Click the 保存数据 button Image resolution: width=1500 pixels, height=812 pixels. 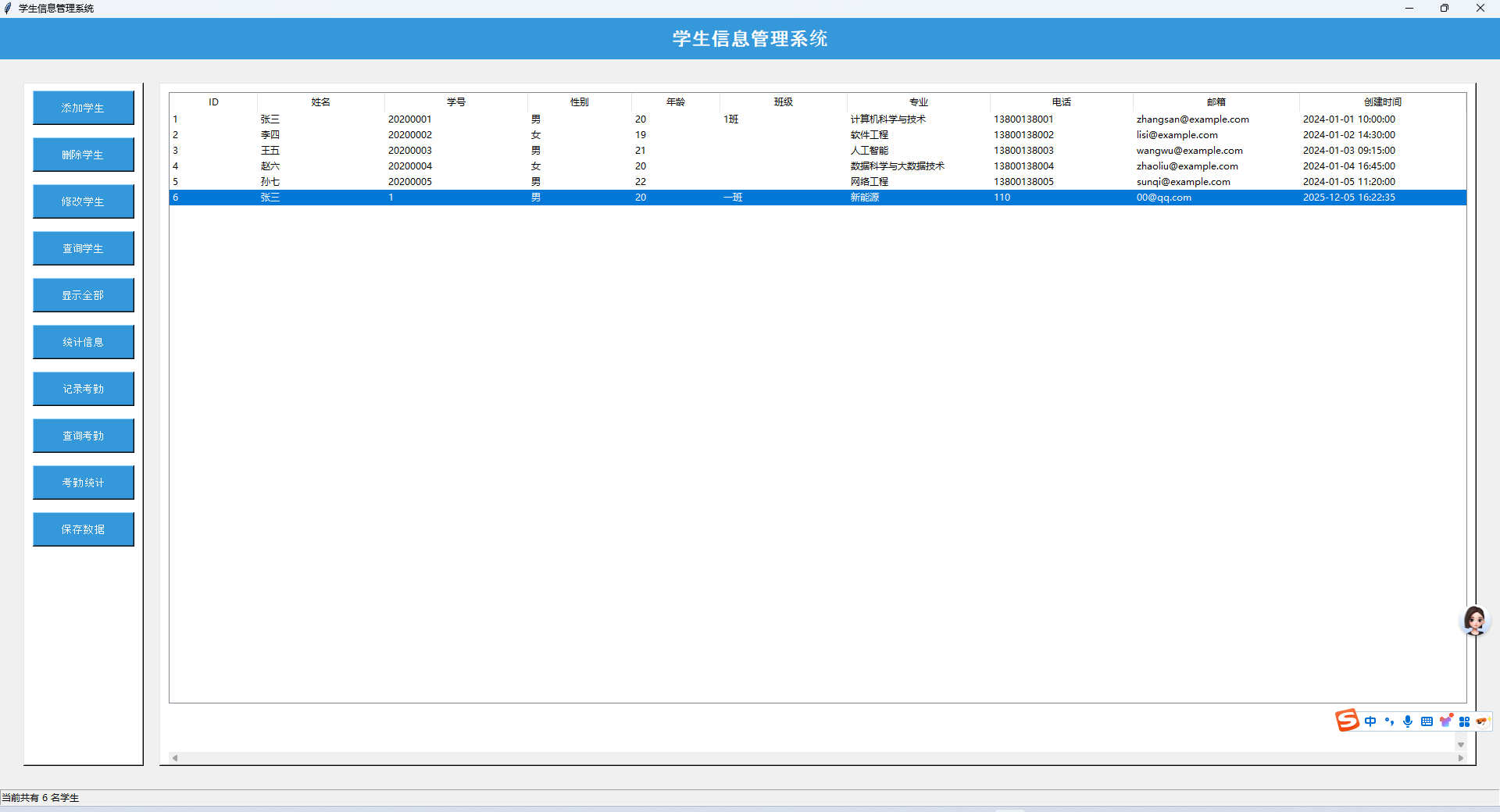click(84, 529)
